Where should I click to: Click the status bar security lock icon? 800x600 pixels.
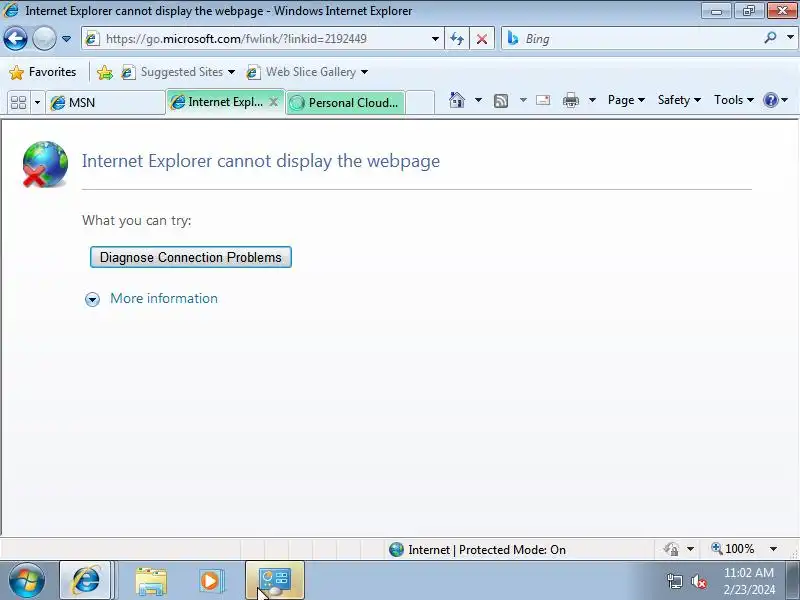point(671,549)
